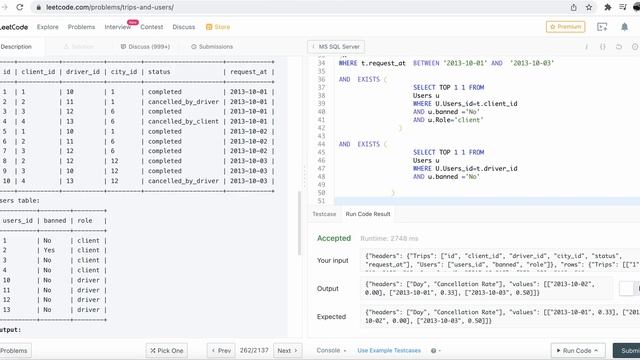640x360 pixels.
Task: Switch to the Run Code Result tab
Action: pyautogui.click(x=368, y=214)
